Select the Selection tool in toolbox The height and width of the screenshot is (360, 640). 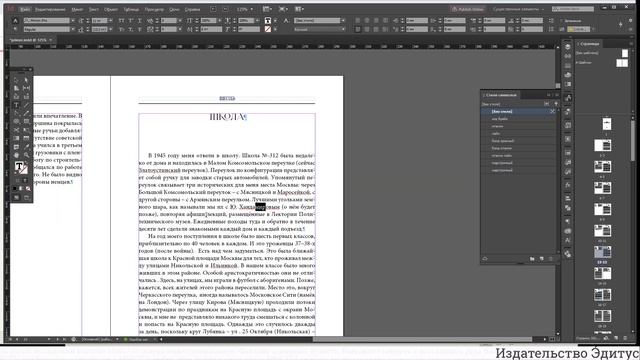(x=16, y=80)
